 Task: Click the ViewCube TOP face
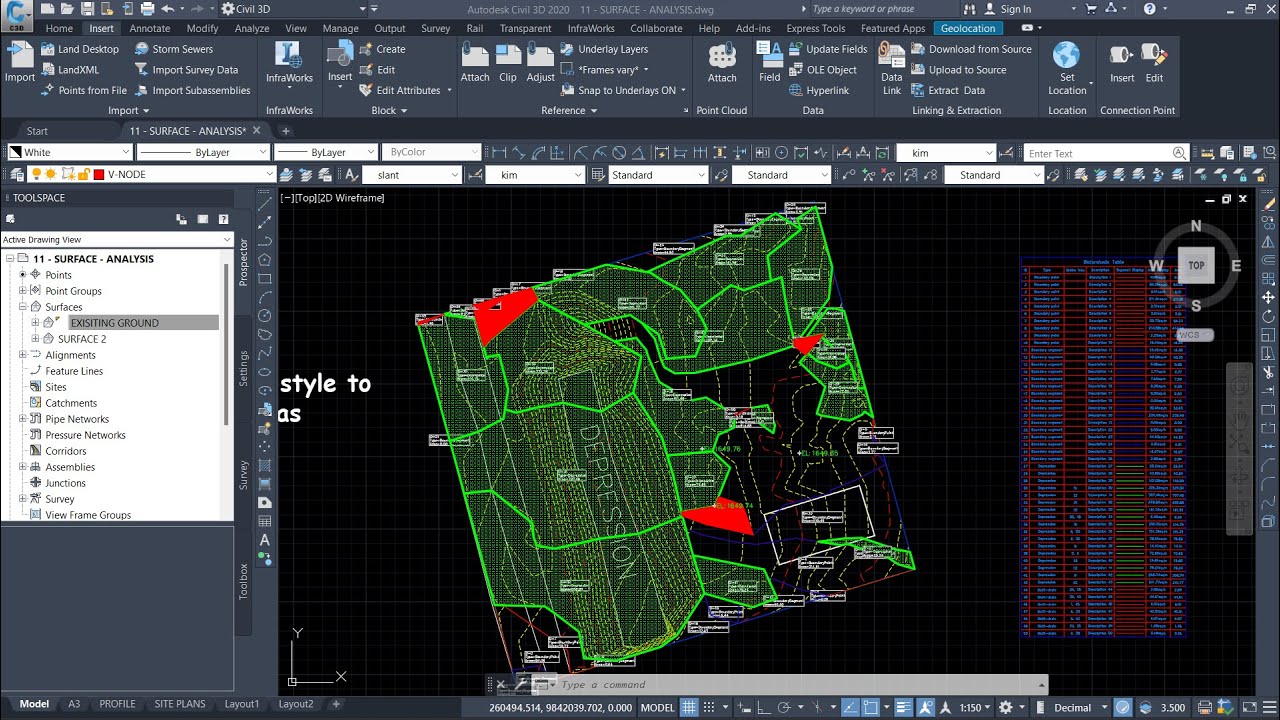point(1196,265)
